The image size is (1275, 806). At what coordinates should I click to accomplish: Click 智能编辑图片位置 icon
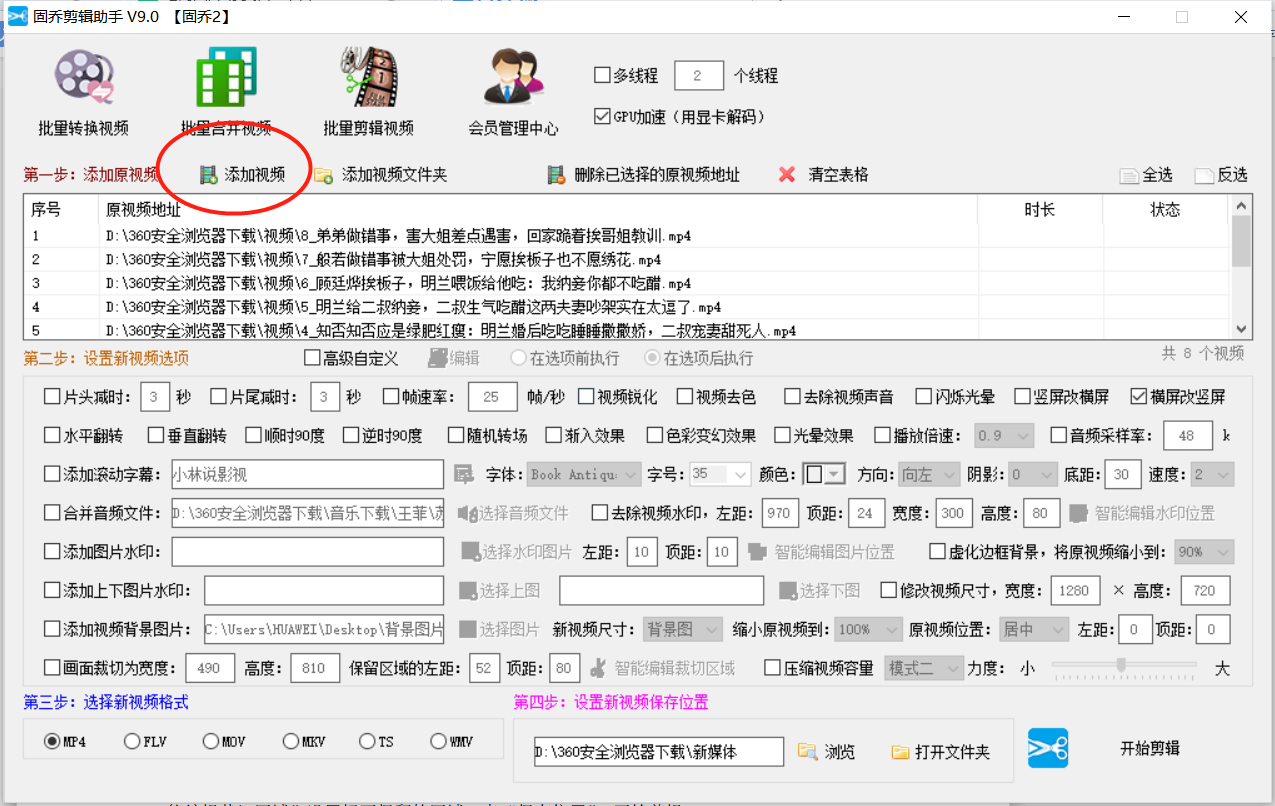click(757, 552)
